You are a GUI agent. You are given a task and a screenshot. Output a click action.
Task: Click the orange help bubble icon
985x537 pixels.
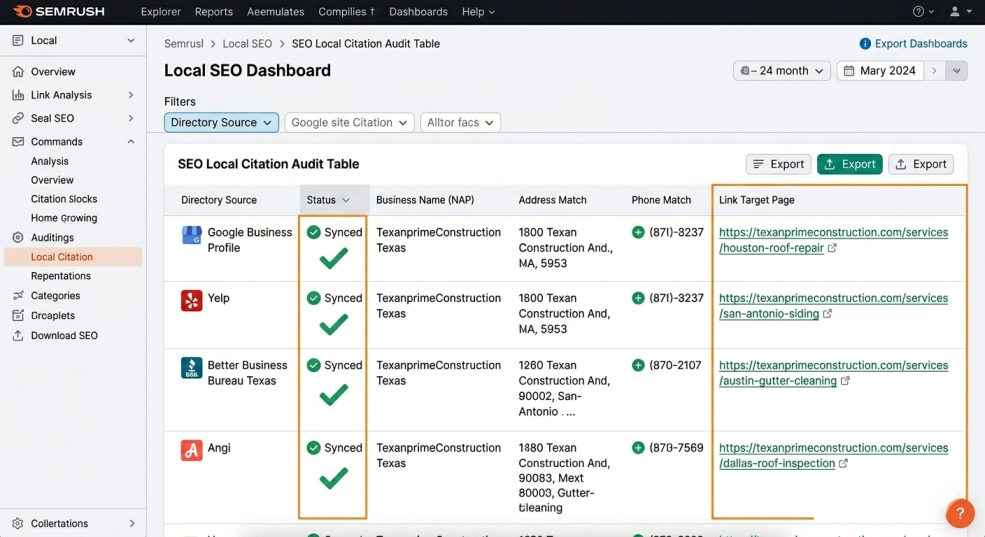[960, 514]
